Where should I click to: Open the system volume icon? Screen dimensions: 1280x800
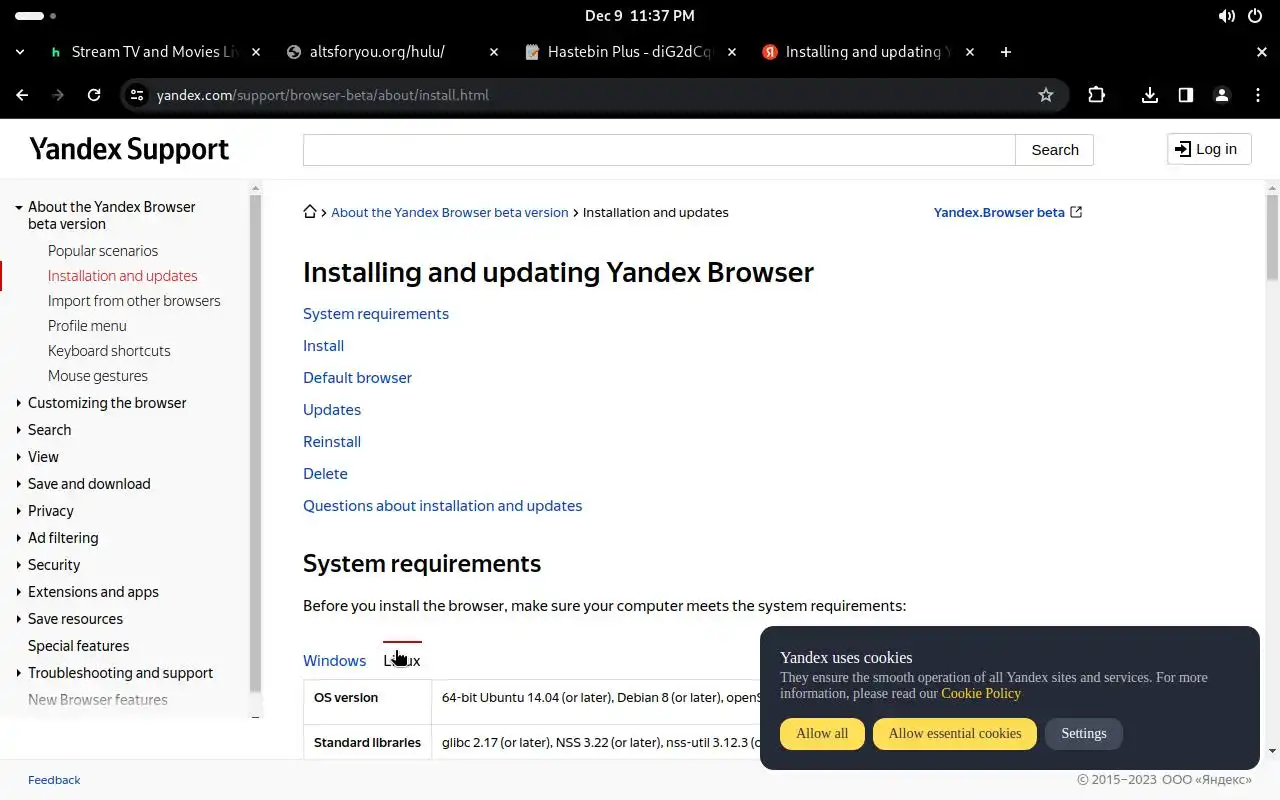pyautogui.click(x=1227, y=16)
